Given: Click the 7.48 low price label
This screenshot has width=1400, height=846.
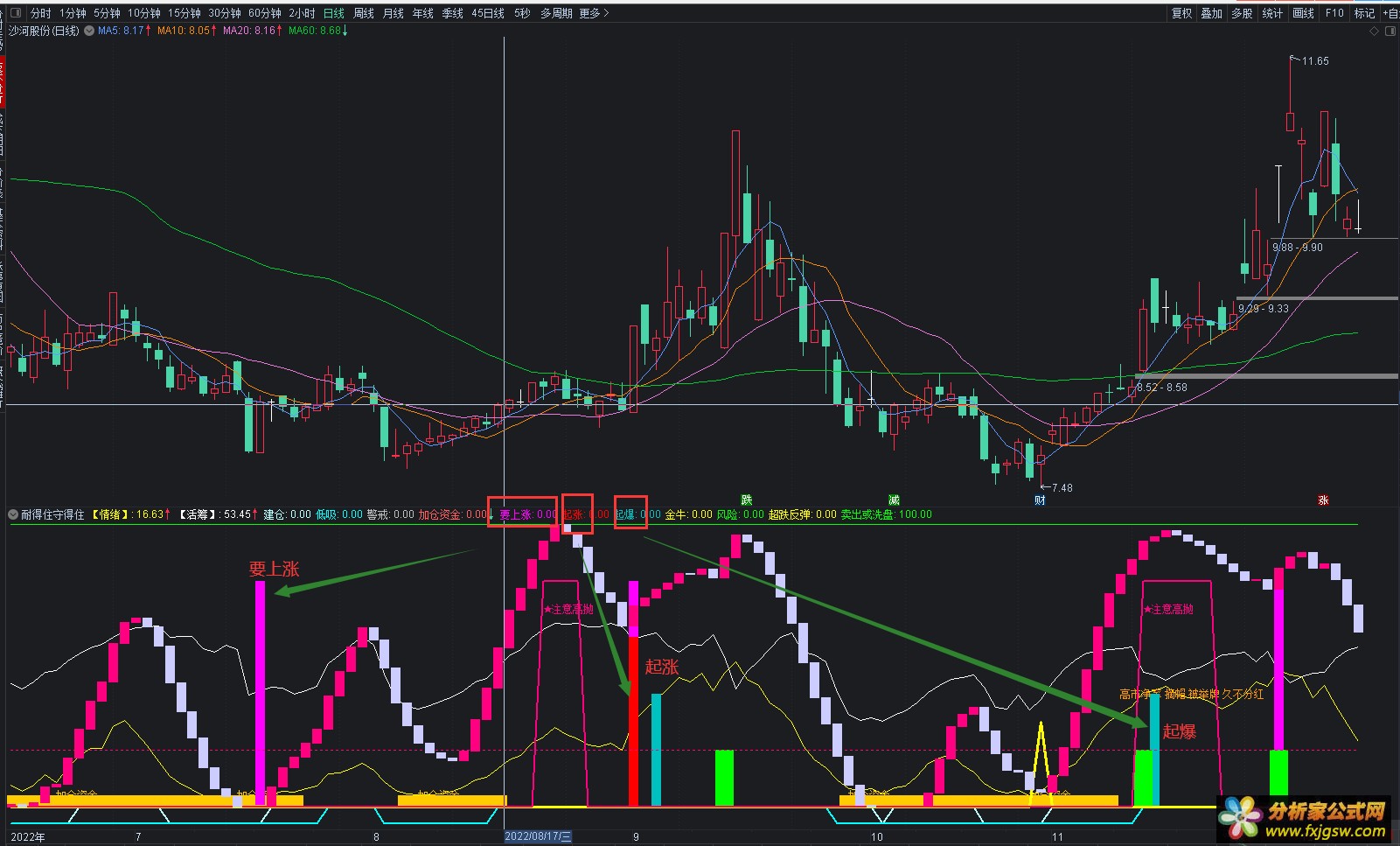Looking at the screenshot, I should coord(1062,488).
